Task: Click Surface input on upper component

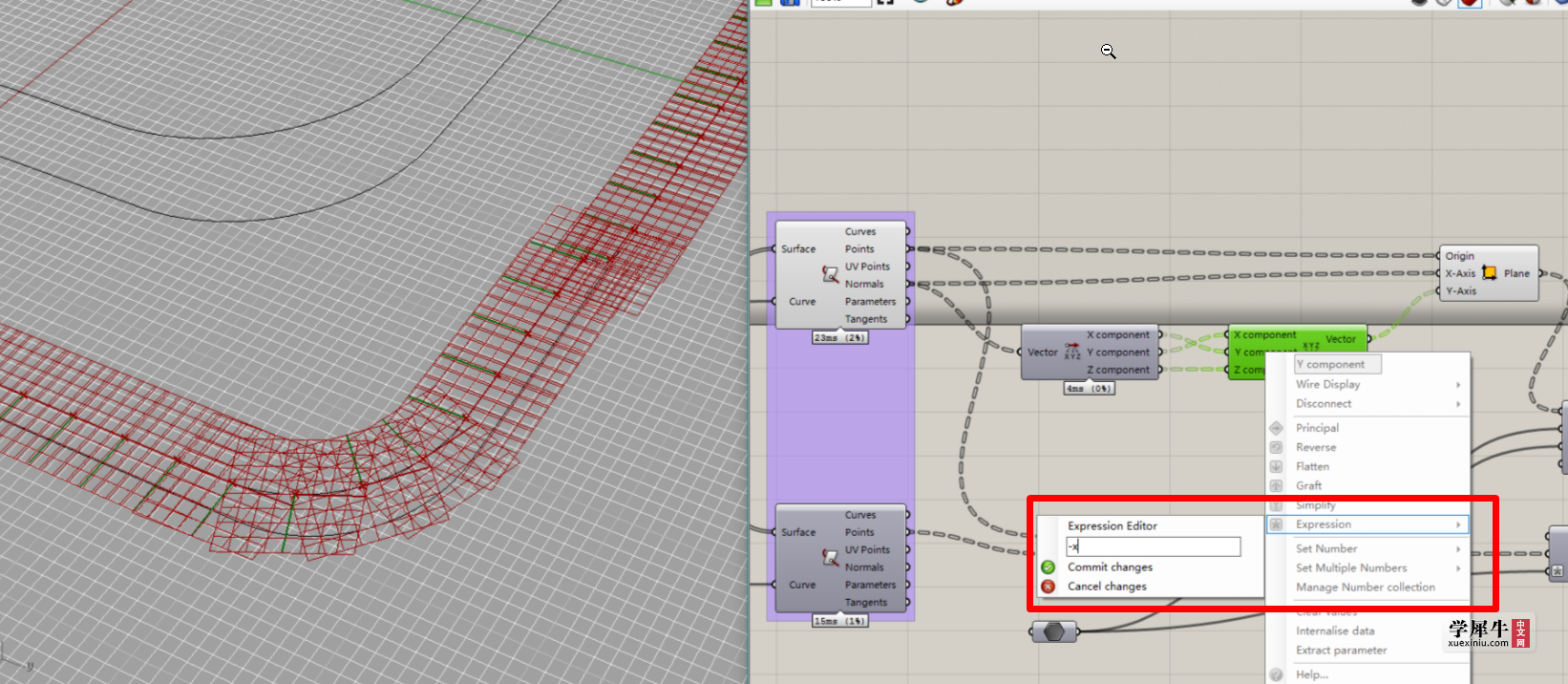Action: [x=798, y=248]
